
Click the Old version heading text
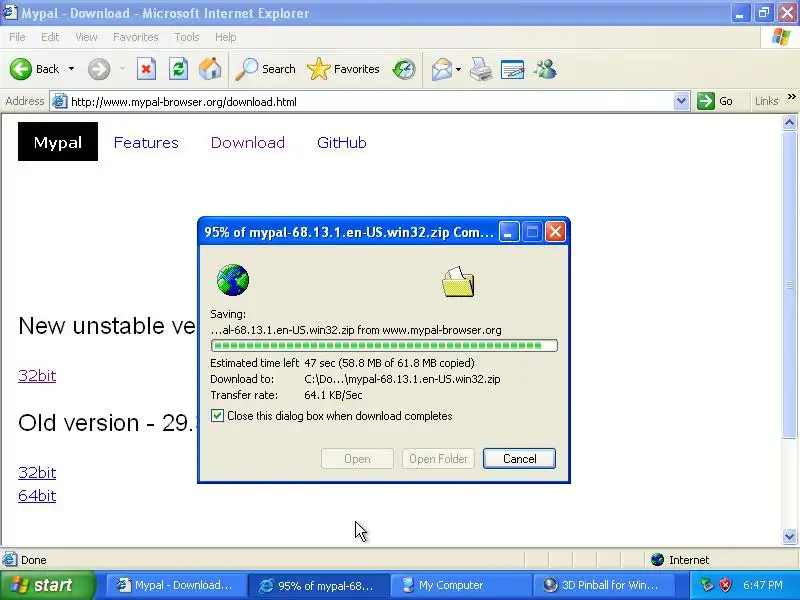coord(108,423)
